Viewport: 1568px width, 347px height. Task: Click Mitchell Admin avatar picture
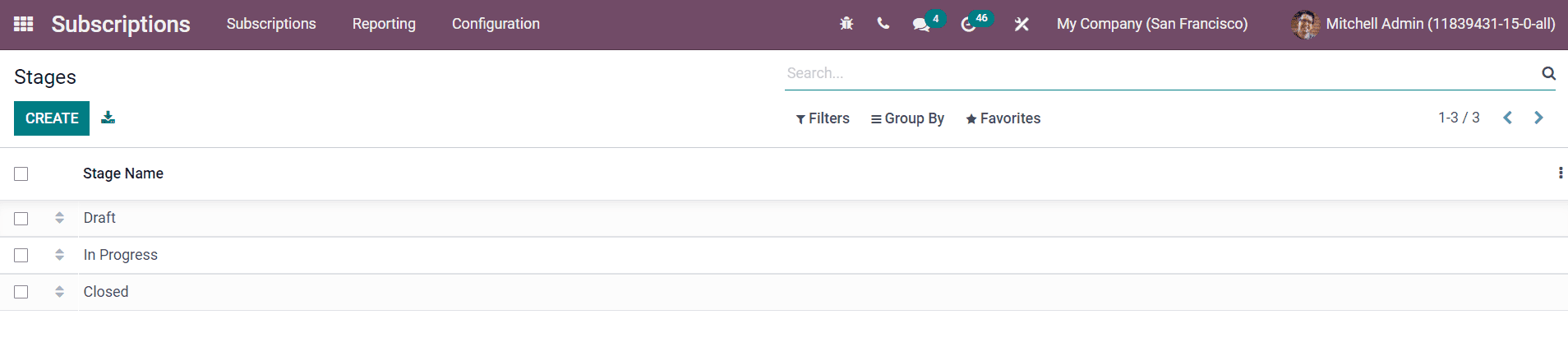click(x=1305, y=24)
